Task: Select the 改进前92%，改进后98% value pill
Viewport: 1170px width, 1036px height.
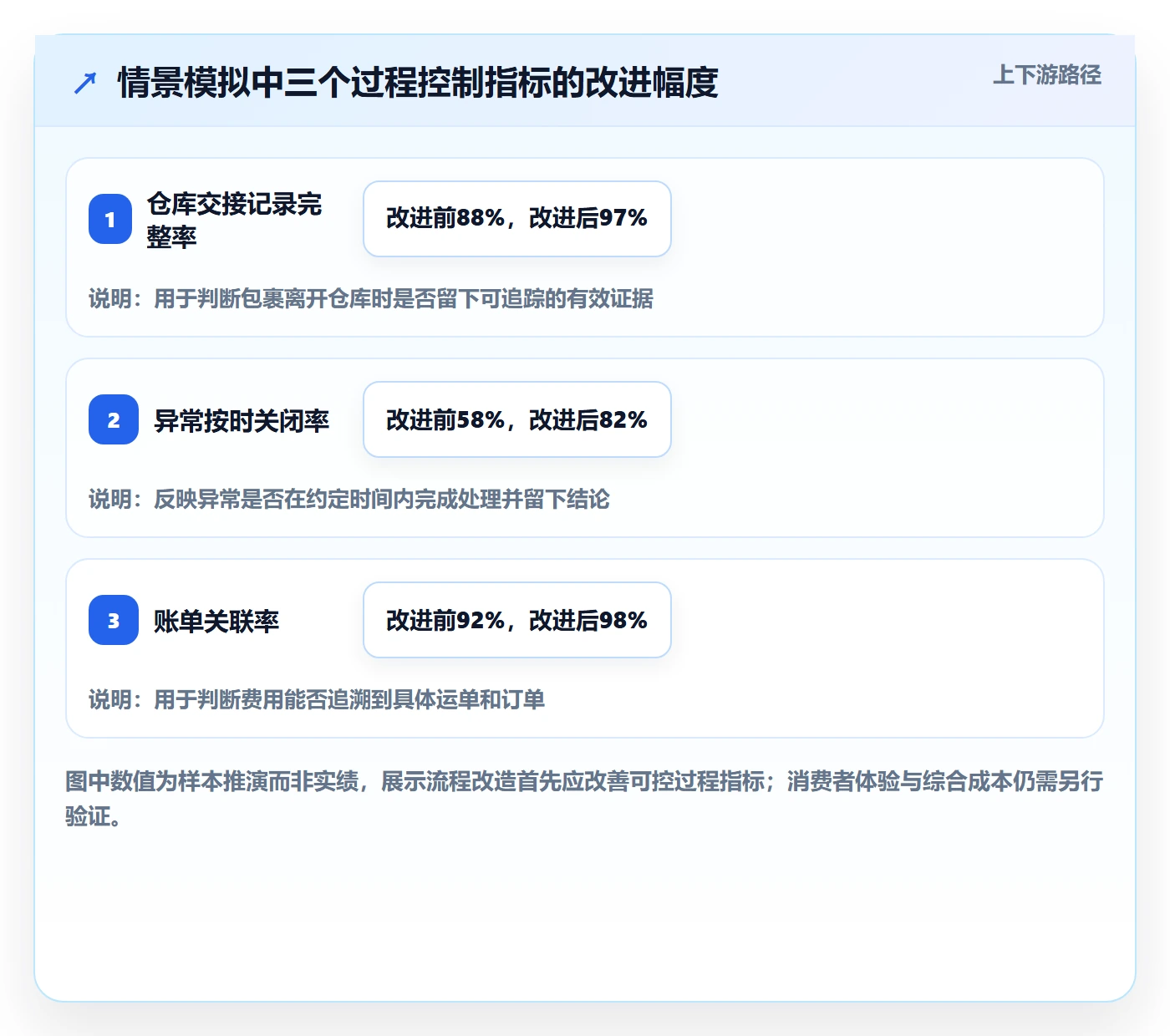Action: [x=517, y=620]
